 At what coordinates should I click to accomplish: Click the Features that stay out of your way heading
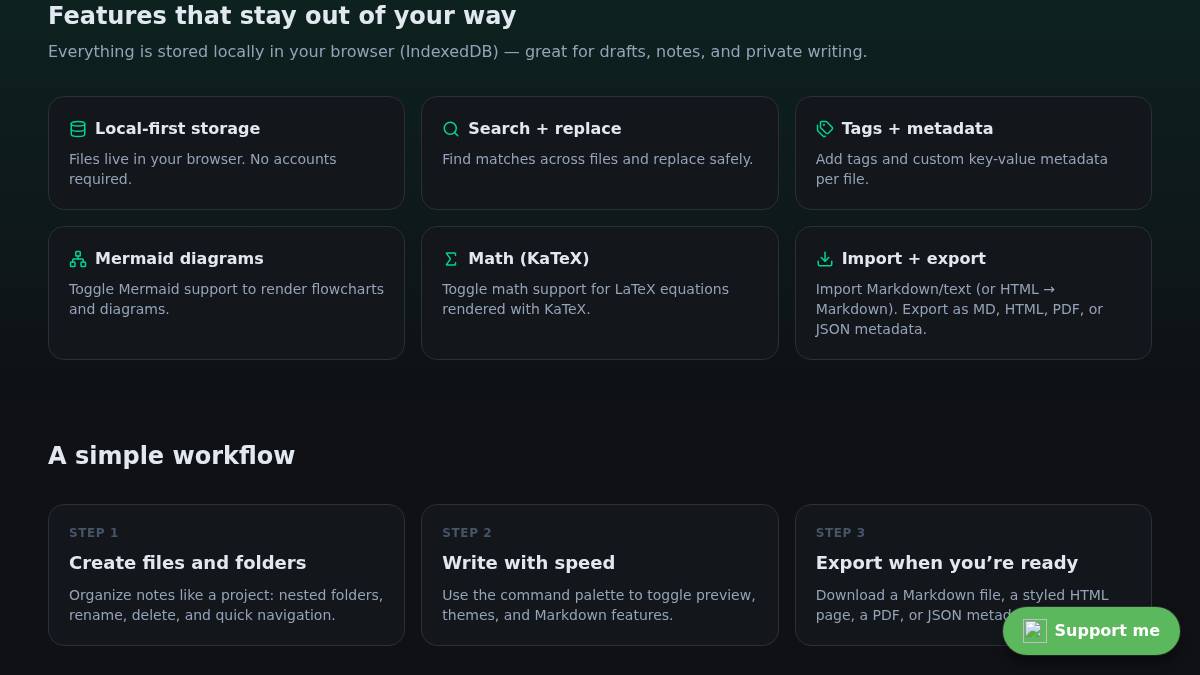[282, 16]
